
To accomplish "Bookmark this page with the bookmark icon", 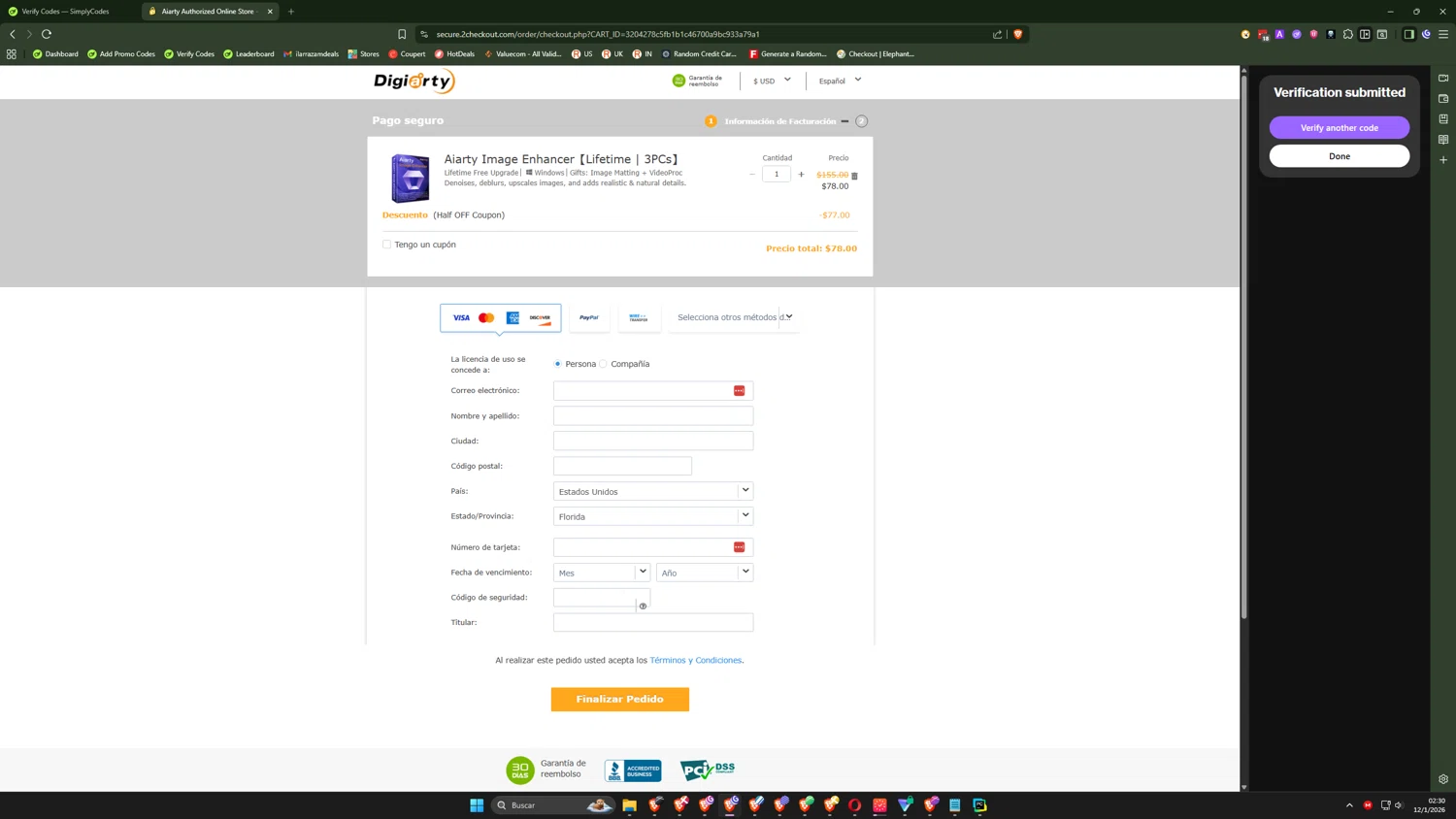I will 402,34.
